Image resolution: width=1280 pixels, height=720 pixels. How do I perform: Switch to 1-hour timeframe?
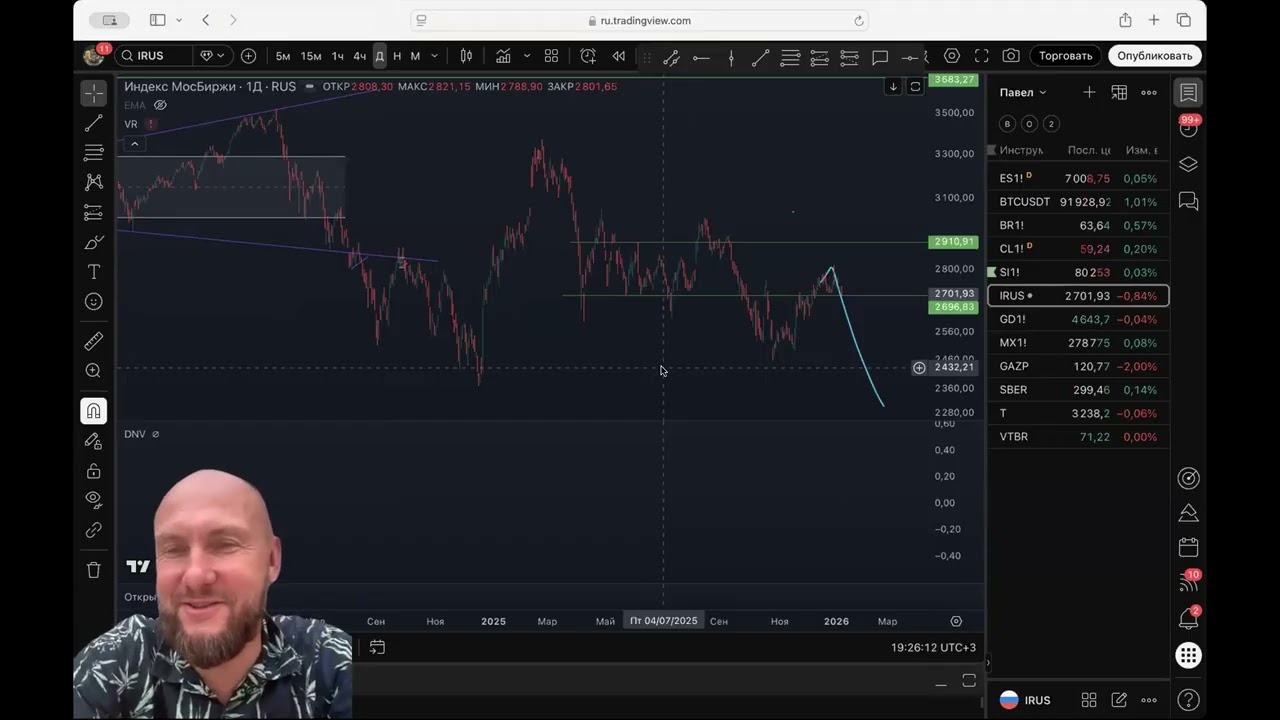click(337, 56)
